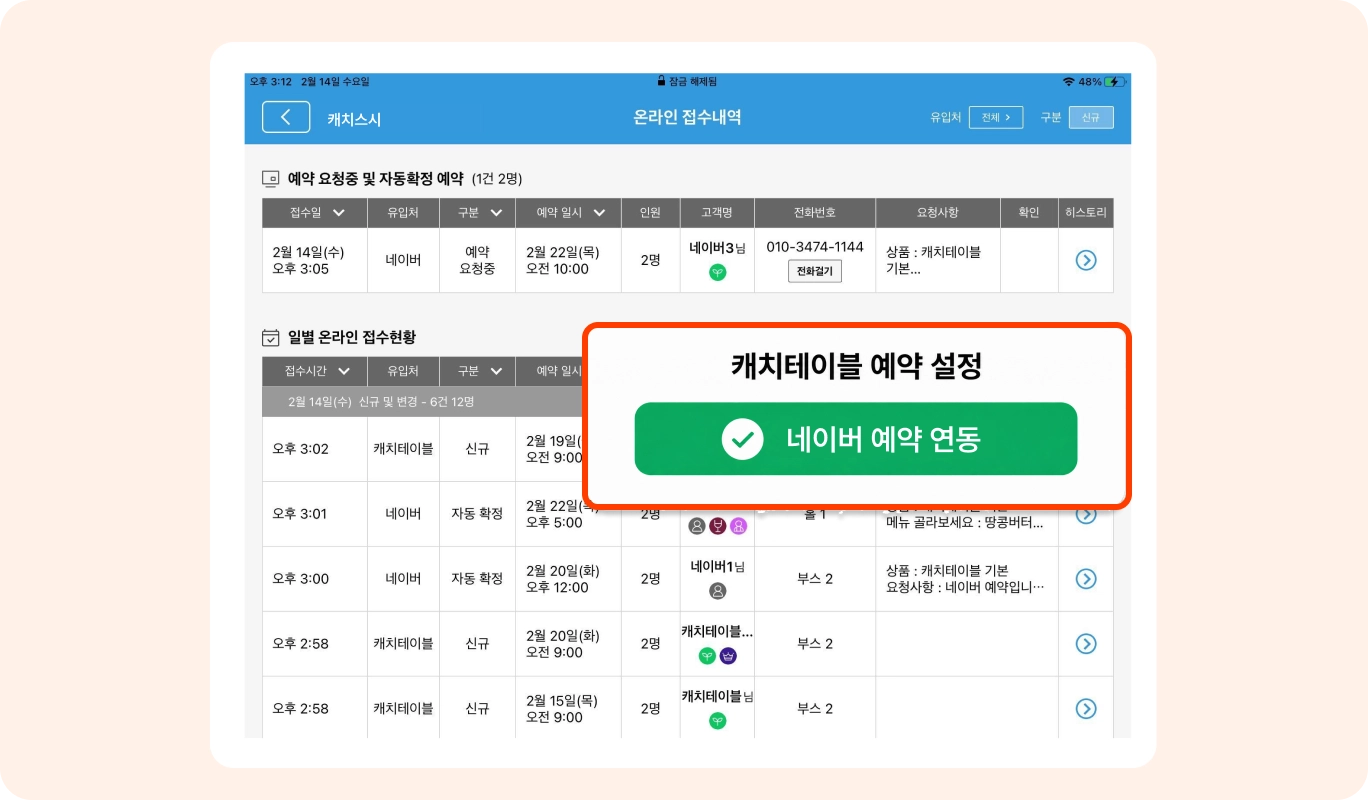Open the 유입처 전체 selector
The width and height of the screenshot is (1368, 800).
(x=995, y=117)
